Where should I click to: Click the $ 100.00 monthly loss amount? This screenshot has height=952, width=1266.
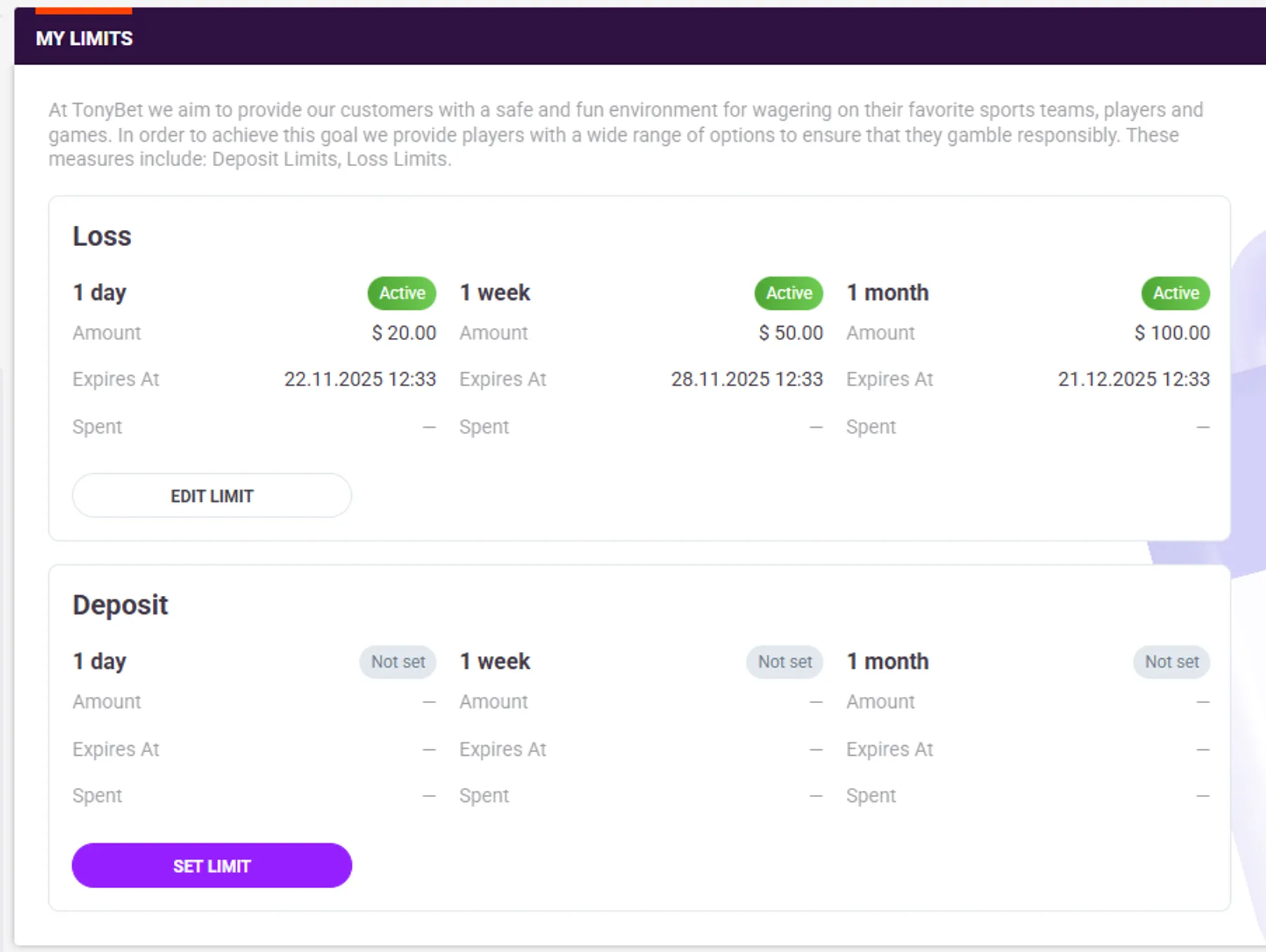(x=1172, y=333)
